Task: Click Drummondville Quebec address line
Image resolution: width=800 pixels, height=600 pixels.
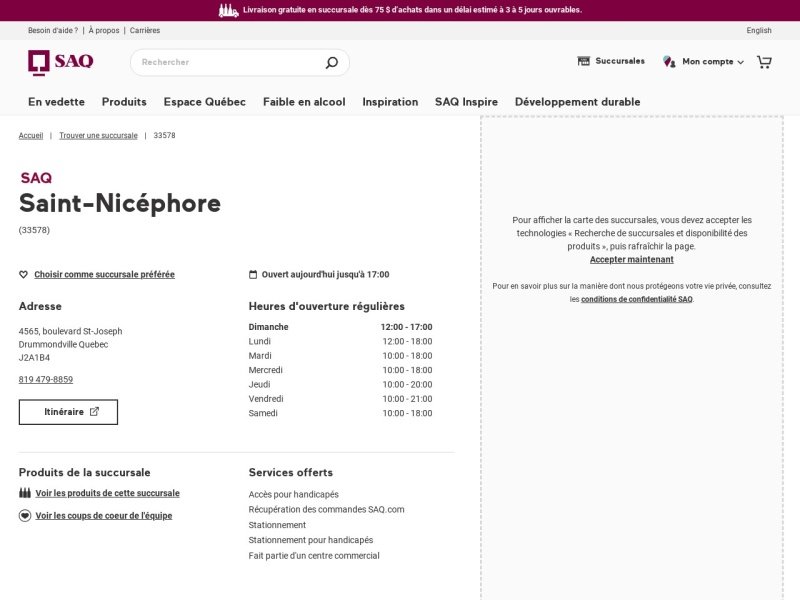Action: pos(63,344)
